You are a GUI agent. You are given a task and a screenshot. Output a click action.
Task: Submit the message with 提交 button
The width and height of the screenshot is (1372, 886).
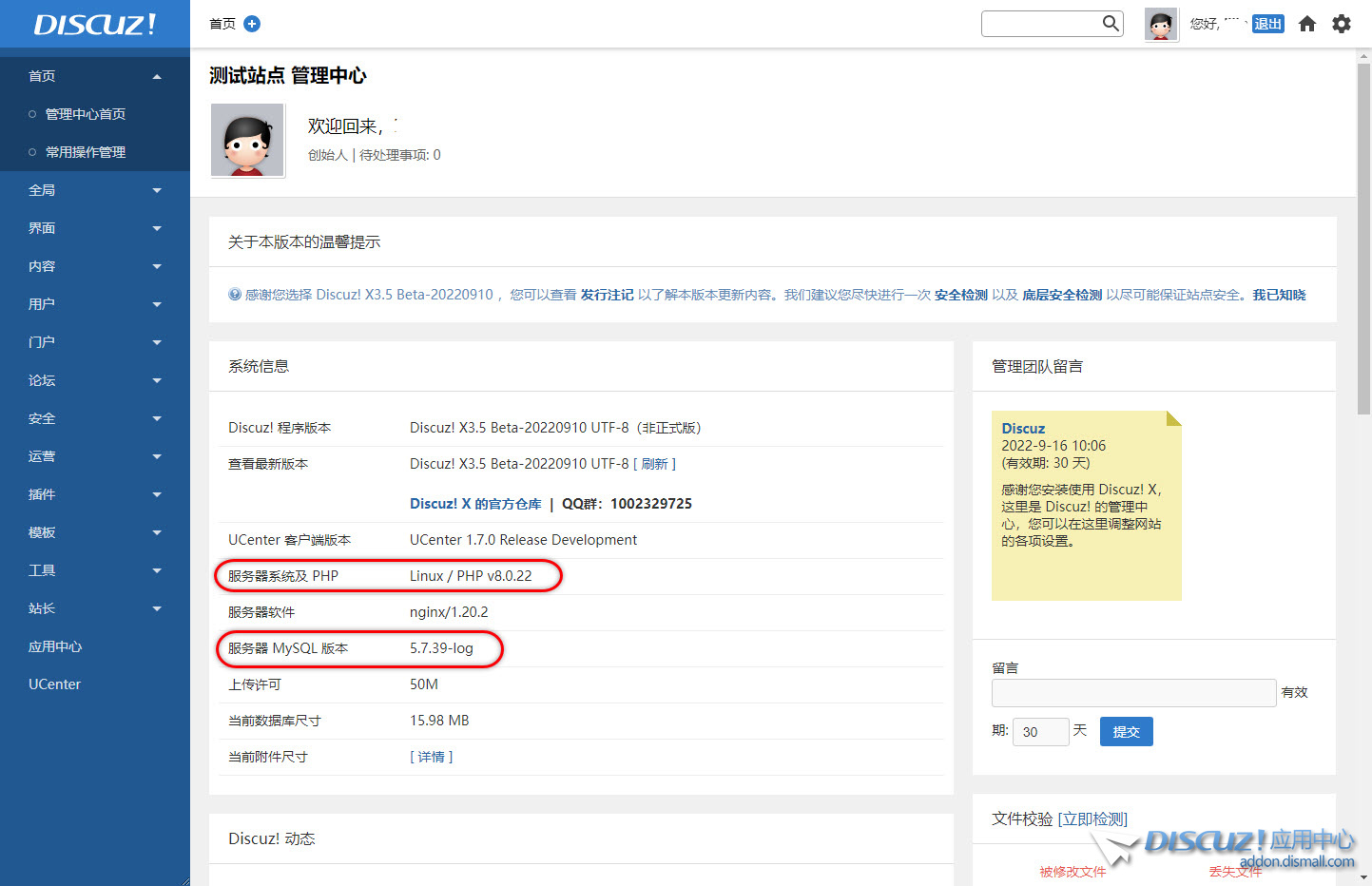click(x=1127, y=732)
